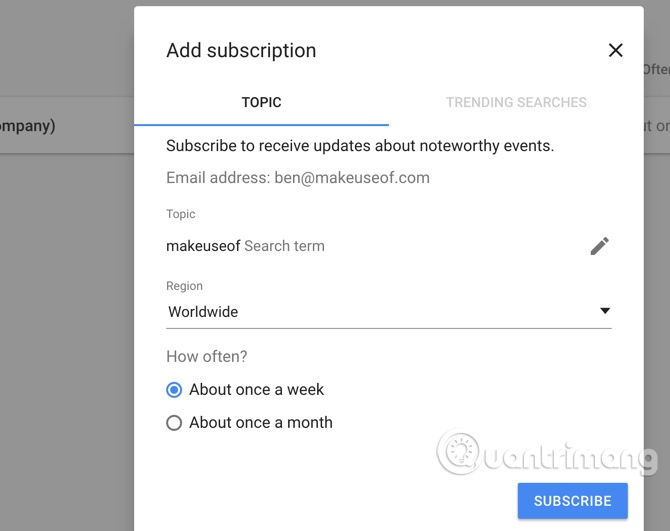Click the pencil icon to edit topic

(x=599, y=246)
